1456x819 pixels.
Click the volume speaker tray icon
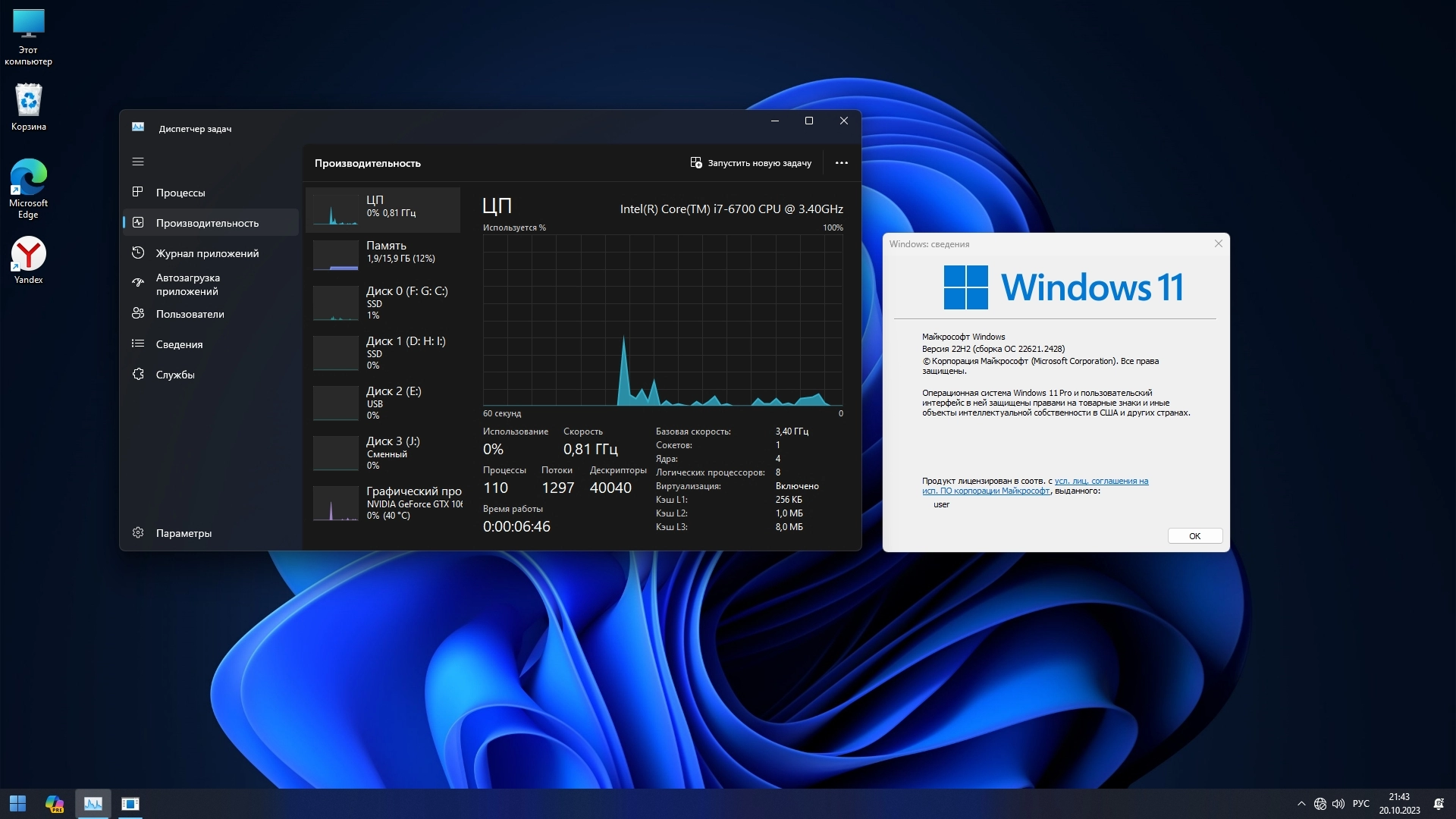pos(1338,804)
